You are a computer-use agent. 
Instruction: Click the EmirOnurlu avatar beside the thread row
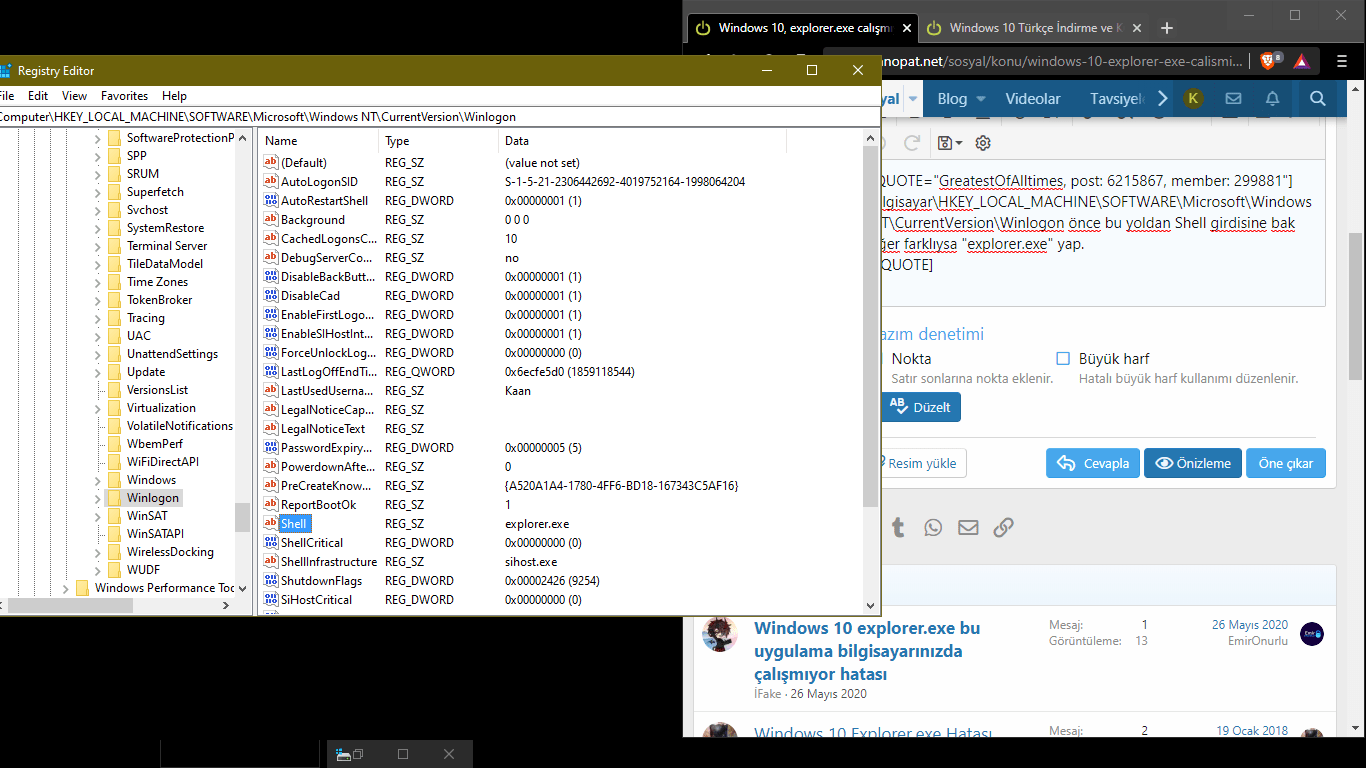(x=1312, y=634)
